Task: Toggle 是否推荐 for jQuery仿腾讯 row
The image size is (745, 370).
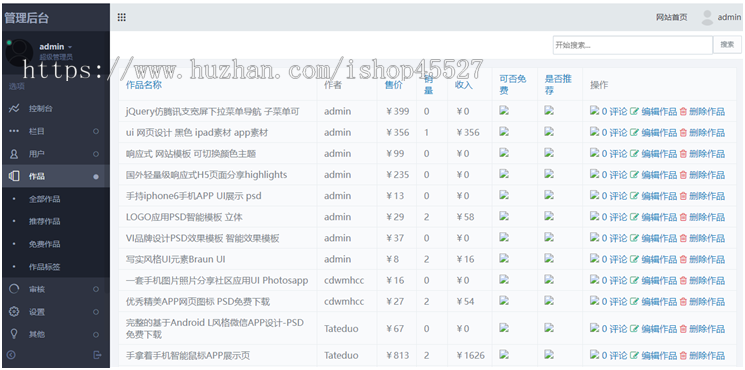Action: 549,110
